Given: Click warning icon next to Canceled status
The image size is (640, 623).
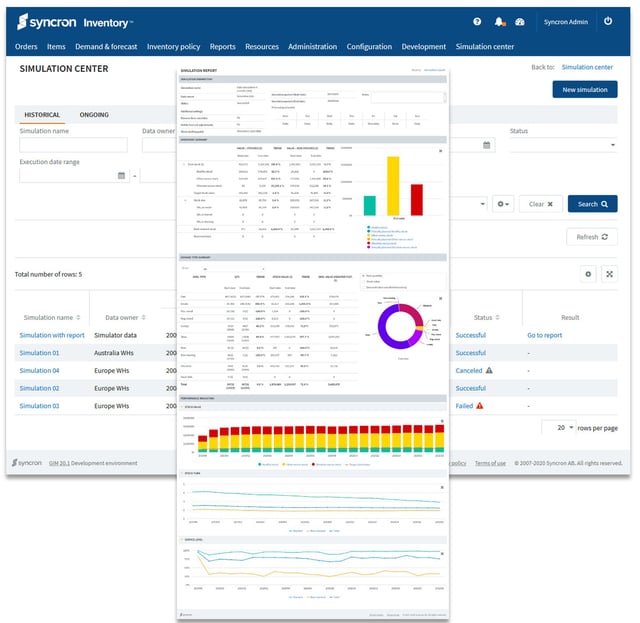Looking at the screenshot, I should pos(489,370).
